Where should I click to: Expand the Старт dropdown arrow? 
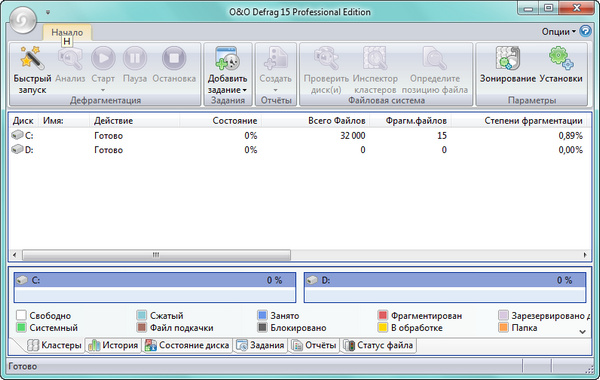103,90
